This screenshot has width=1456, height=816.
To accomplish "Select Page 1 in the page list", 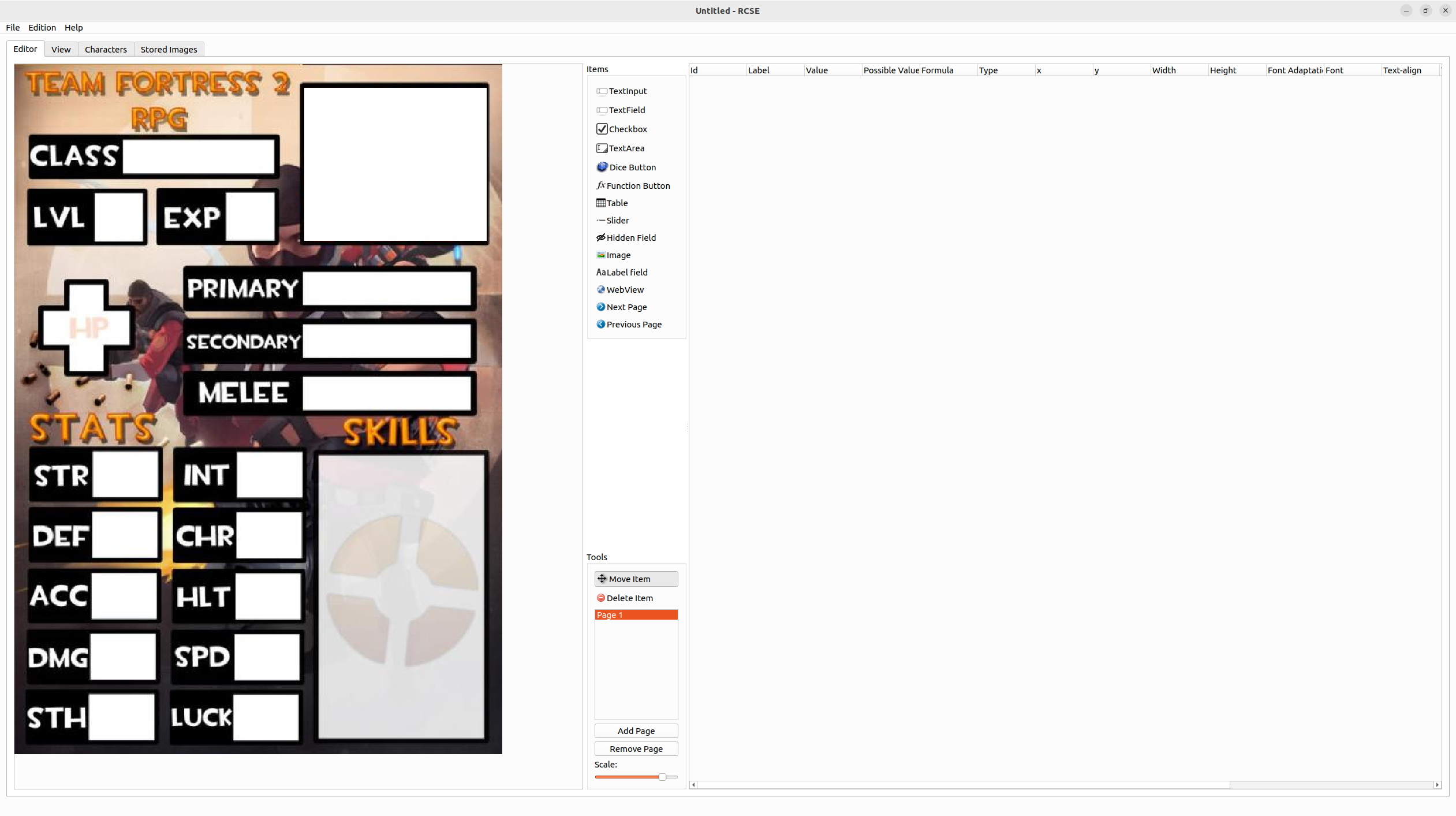I will (x=636, y=615).
